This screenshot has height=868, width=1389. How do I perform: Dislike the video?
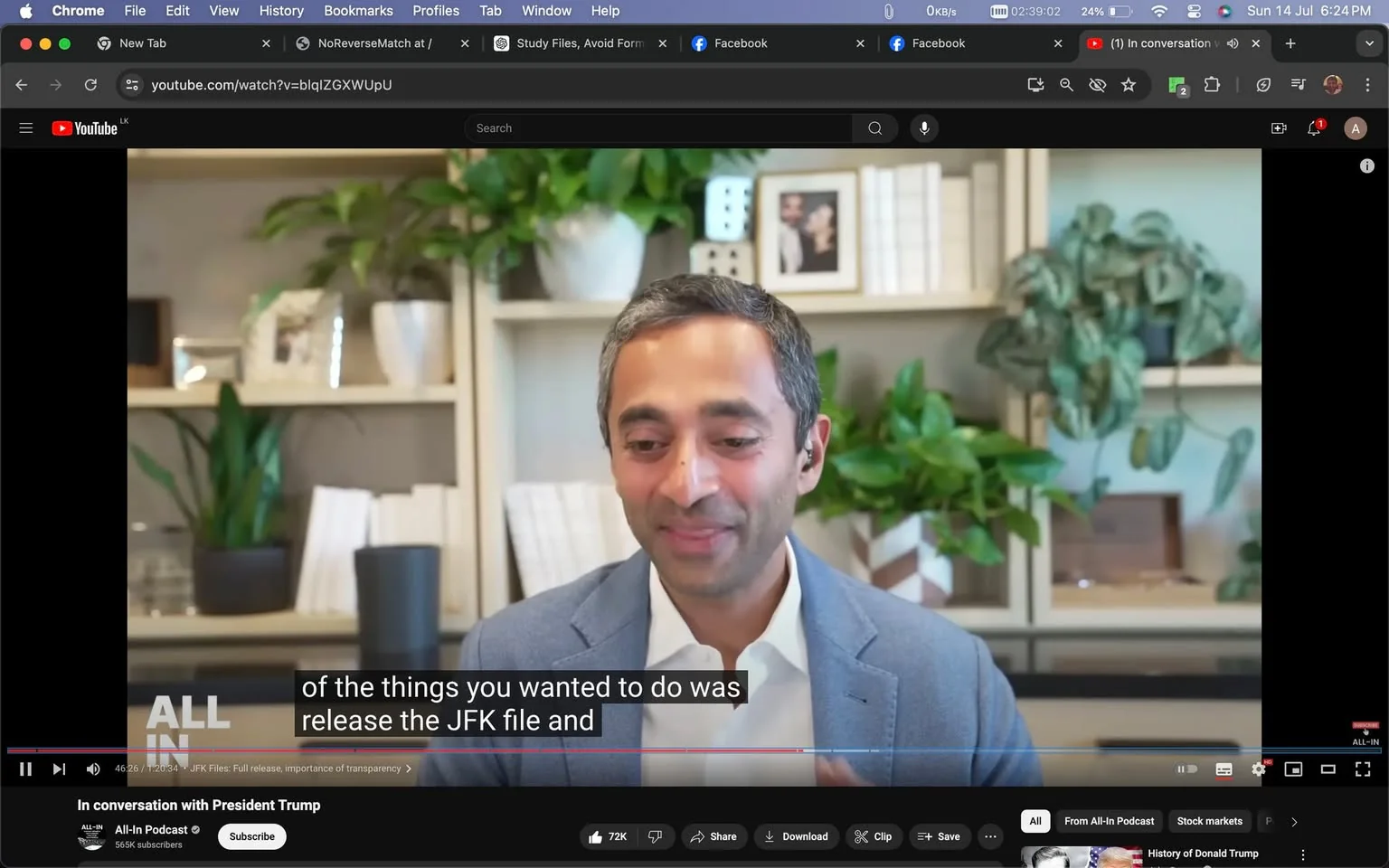point(655,837)
